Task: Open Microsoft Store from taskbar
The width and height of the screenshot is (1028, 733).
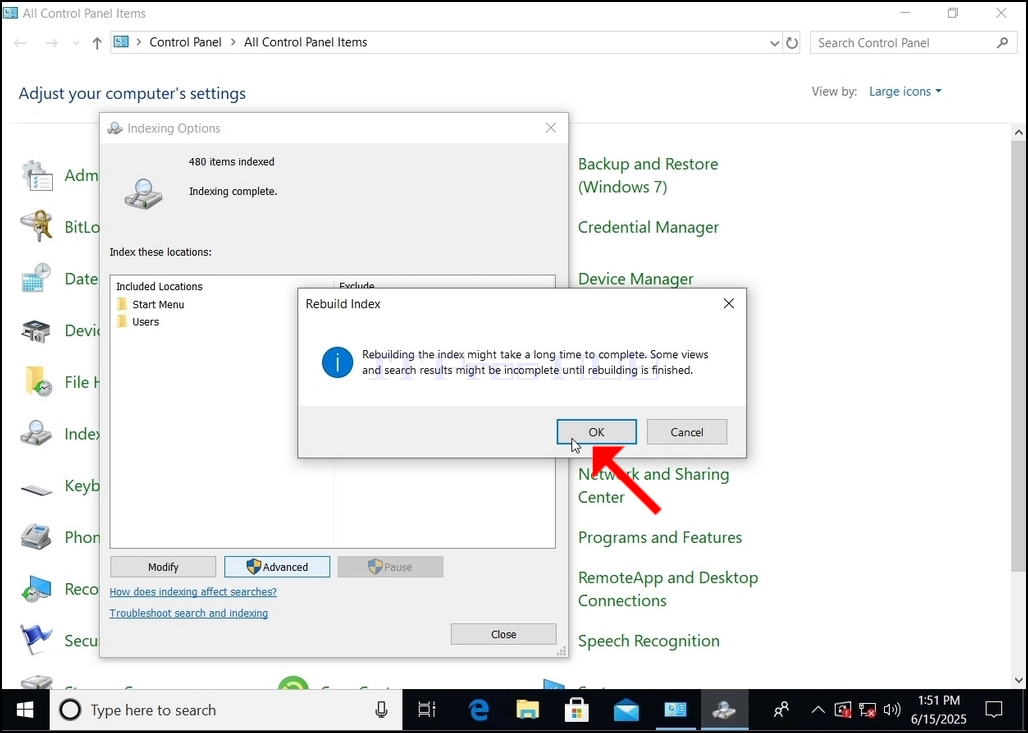Action: click(x=576, y=710)
